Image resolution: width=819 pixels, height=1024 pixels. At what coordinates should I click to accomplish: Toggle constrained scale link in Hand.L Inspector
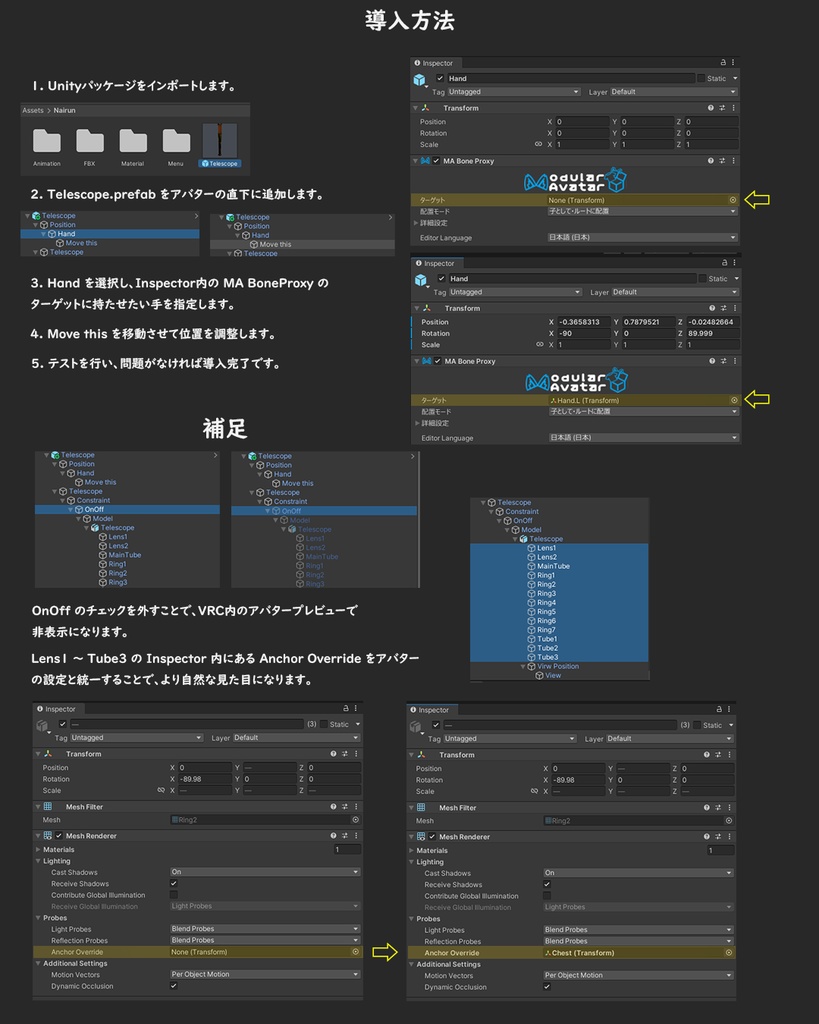click(x=539, y=344)
